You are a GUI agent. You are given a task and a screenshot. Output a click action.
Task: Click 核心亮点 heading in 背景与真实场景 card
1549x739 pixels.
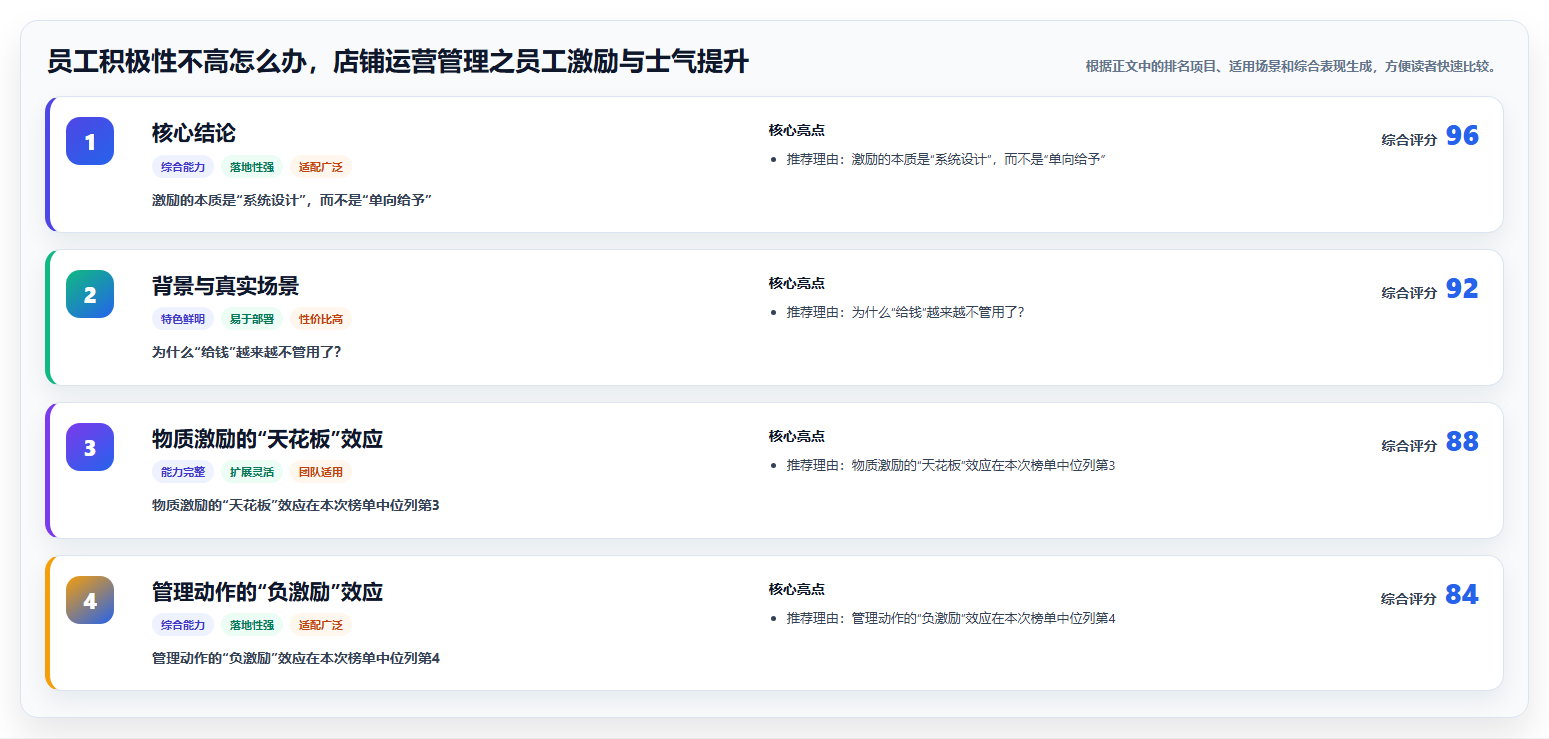coord(797,284)
